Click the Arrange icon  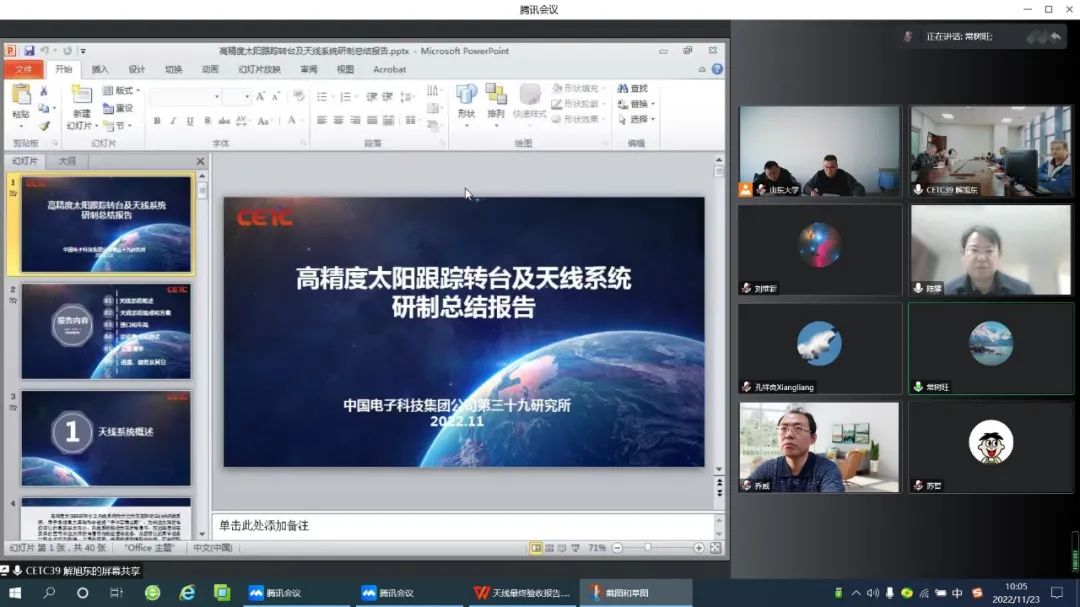[x=495, y=95]
